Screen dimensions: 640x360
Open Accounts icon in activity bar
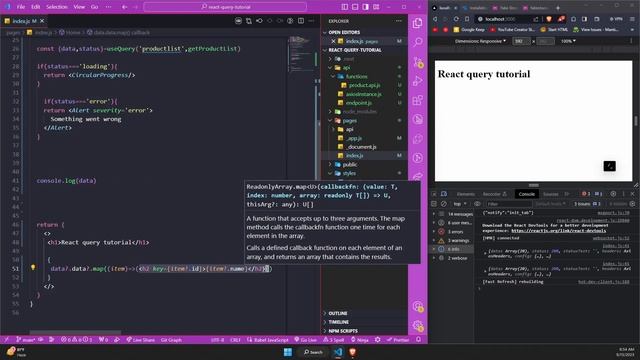418,307
